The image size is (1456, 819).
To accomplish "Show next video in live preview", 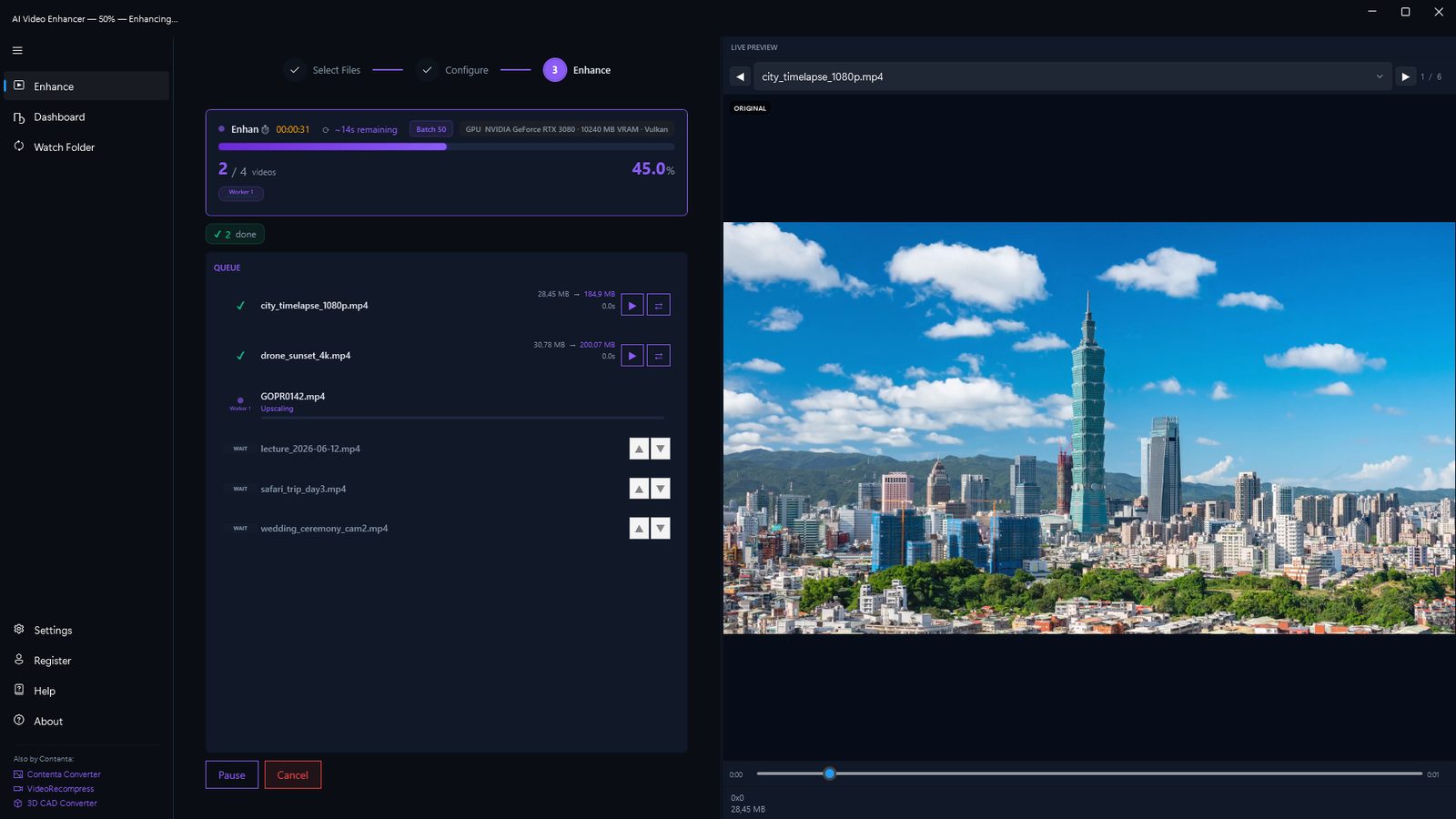I will point(1405,76).
